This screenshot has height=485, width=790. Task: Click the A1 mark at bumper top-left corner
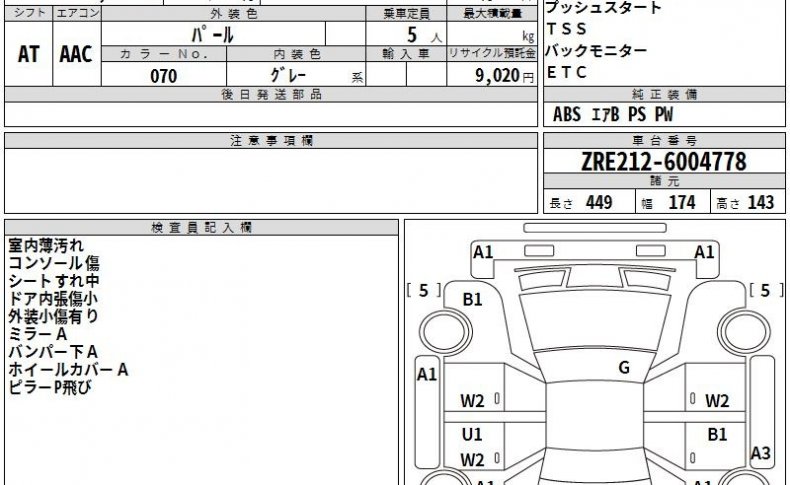(483, 252)
